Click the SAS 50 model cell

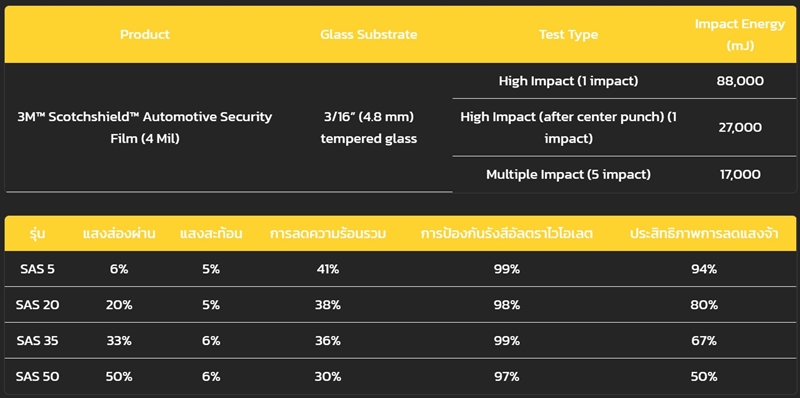pos(37,377)
